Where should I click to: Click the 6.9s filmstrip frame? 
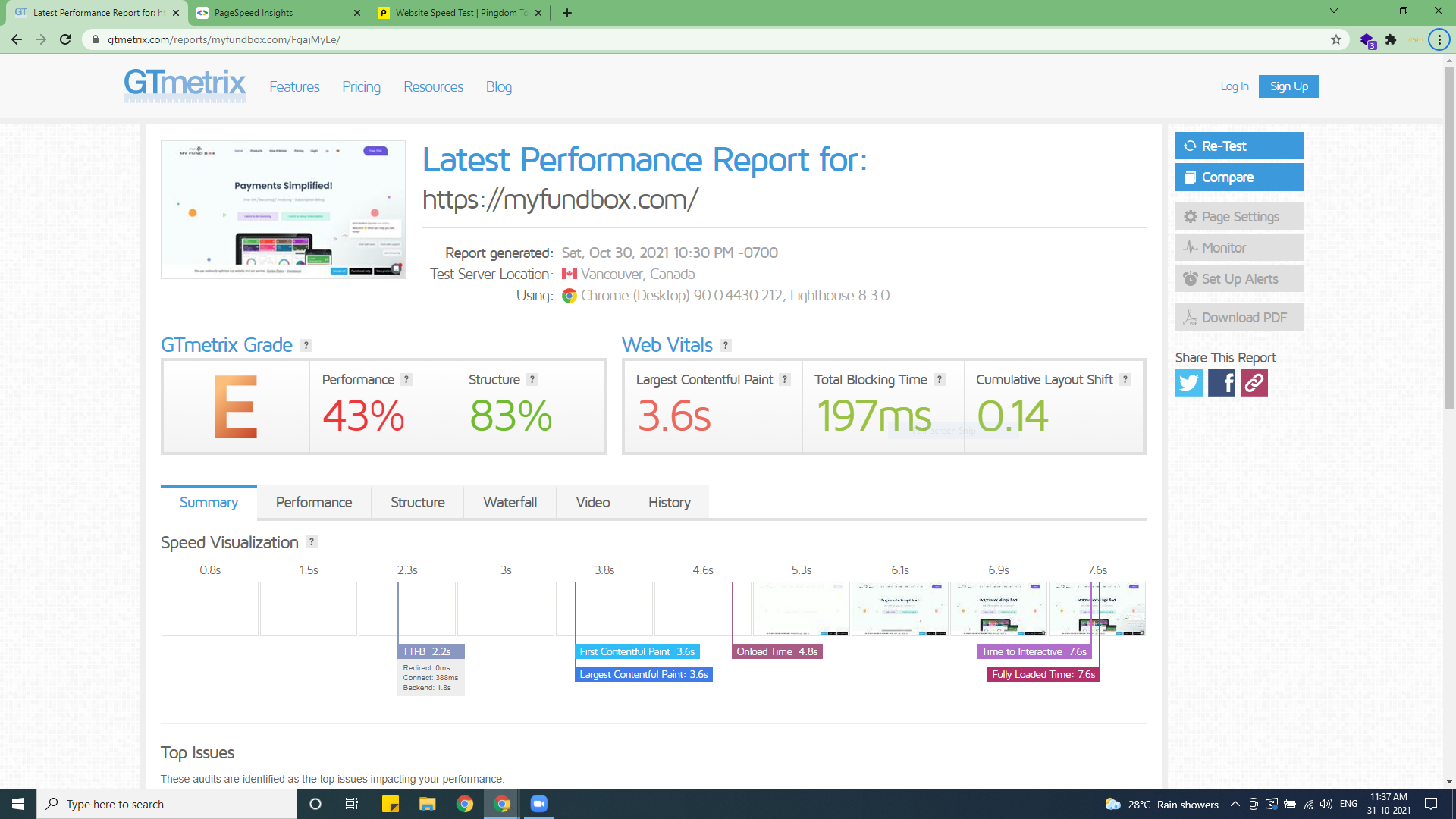pos(999,608)
